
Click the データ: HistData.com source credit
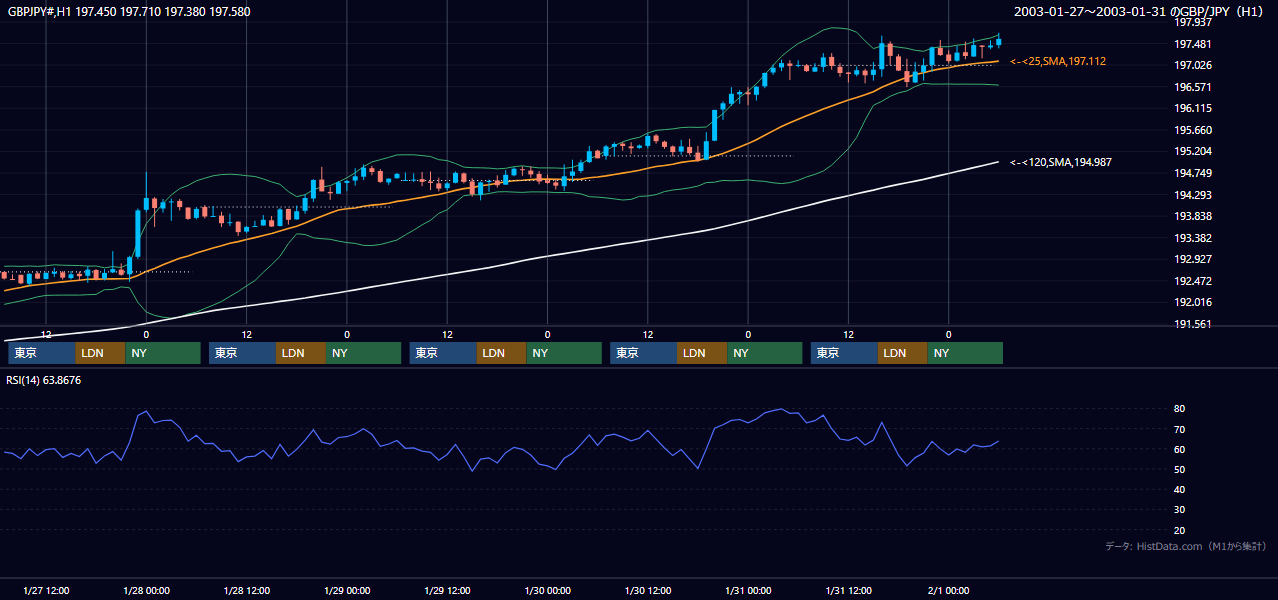point(1186,547)
